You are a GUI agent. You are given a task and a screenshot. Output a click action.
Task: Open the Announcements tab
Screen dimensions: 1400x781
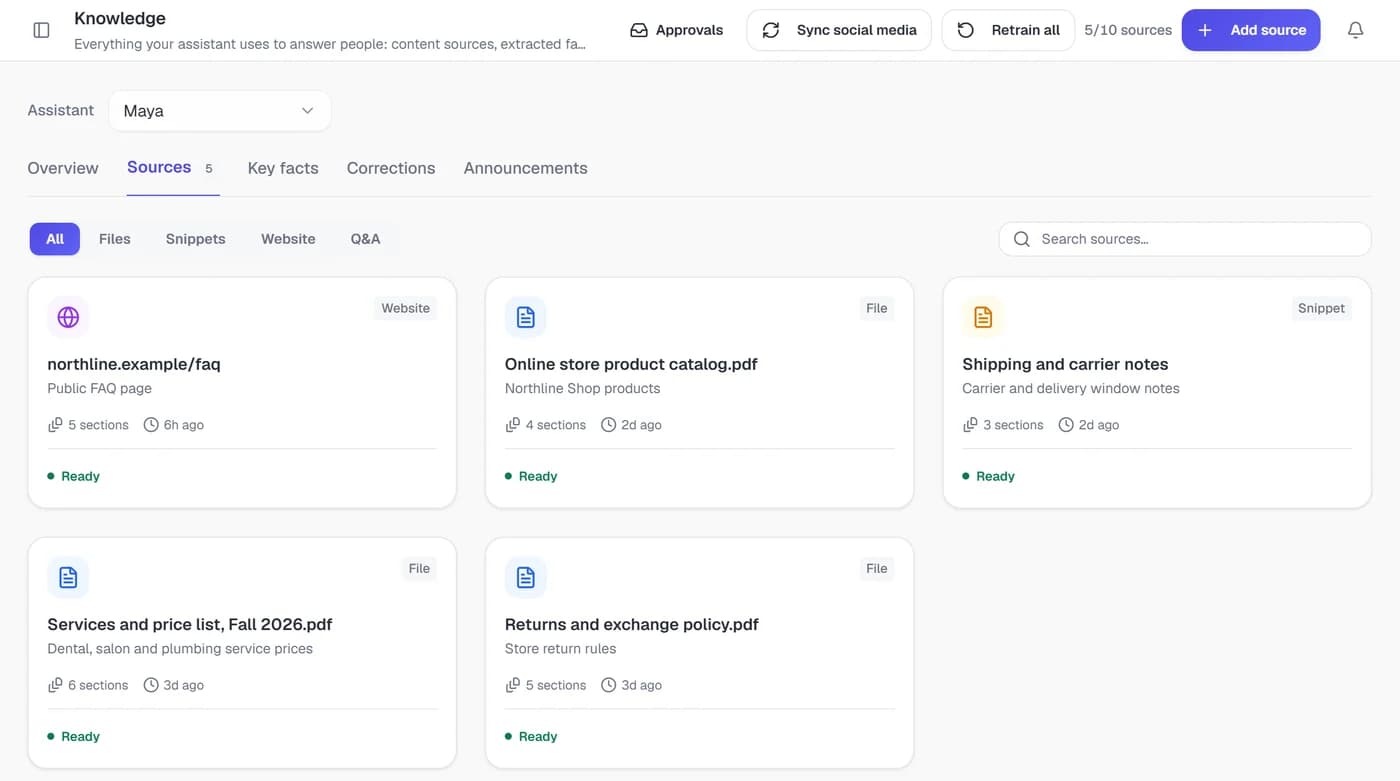point(525,168)
